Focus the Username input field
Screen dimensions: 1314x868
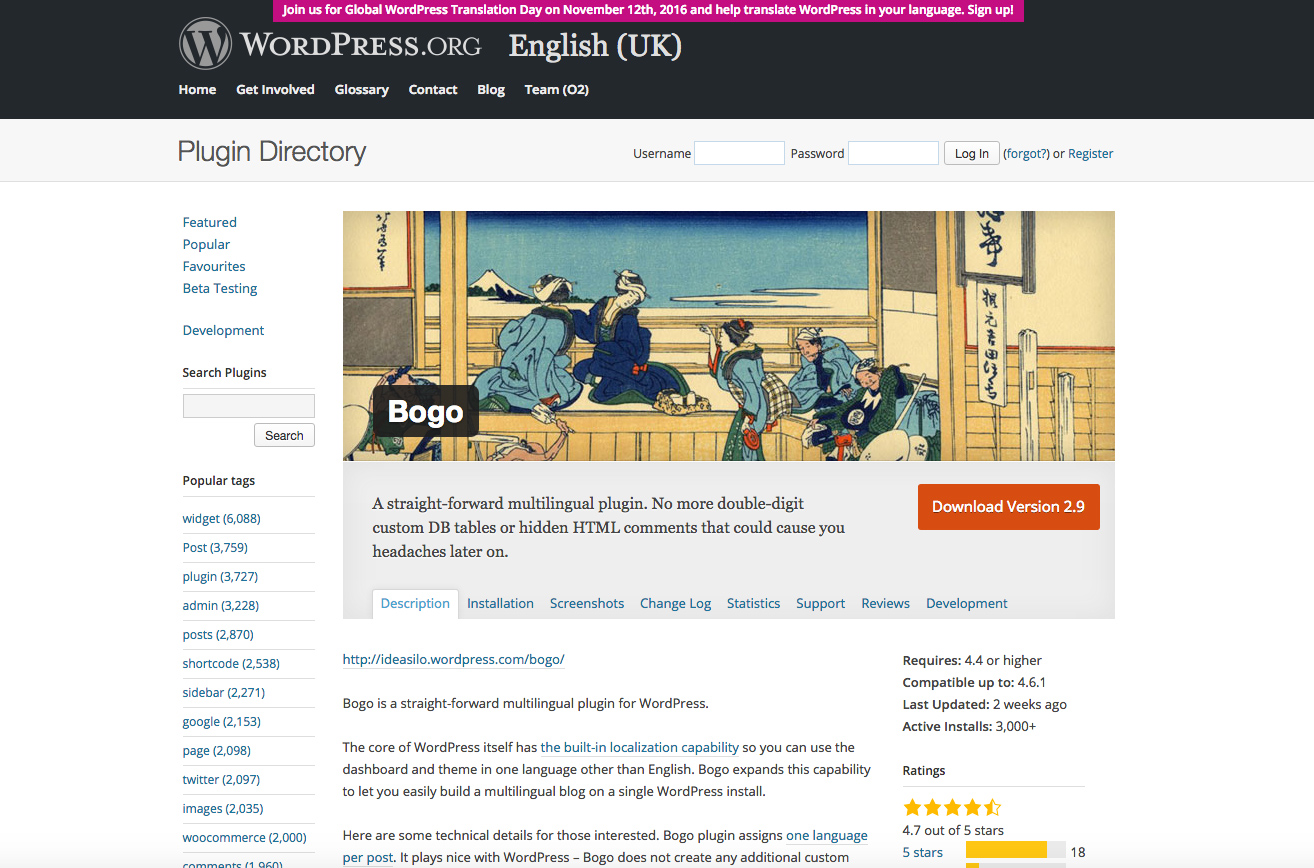pos(739,153)
